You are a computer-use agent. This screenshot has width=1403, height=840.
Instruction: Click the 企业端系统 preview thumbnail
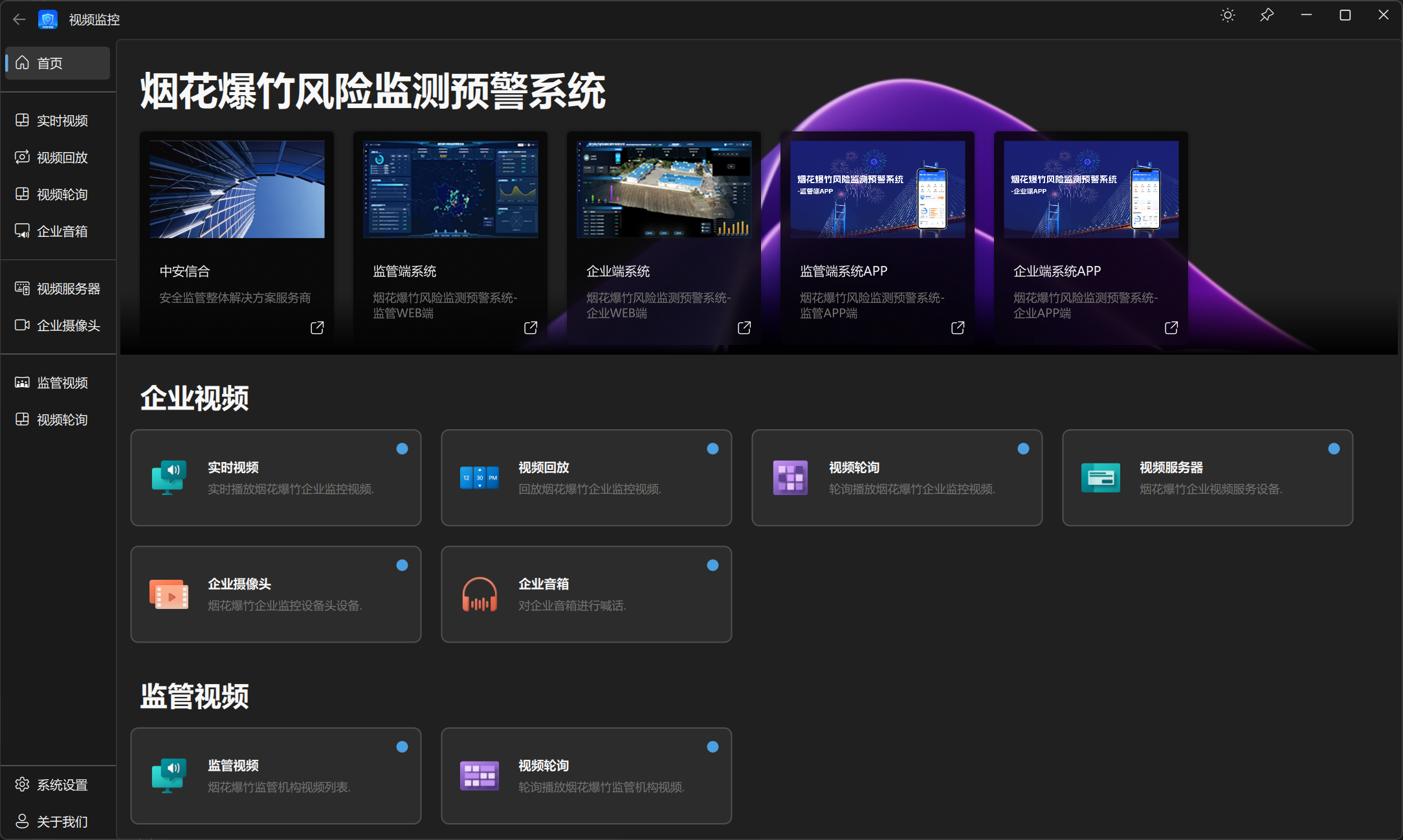[x=664, y=189]
